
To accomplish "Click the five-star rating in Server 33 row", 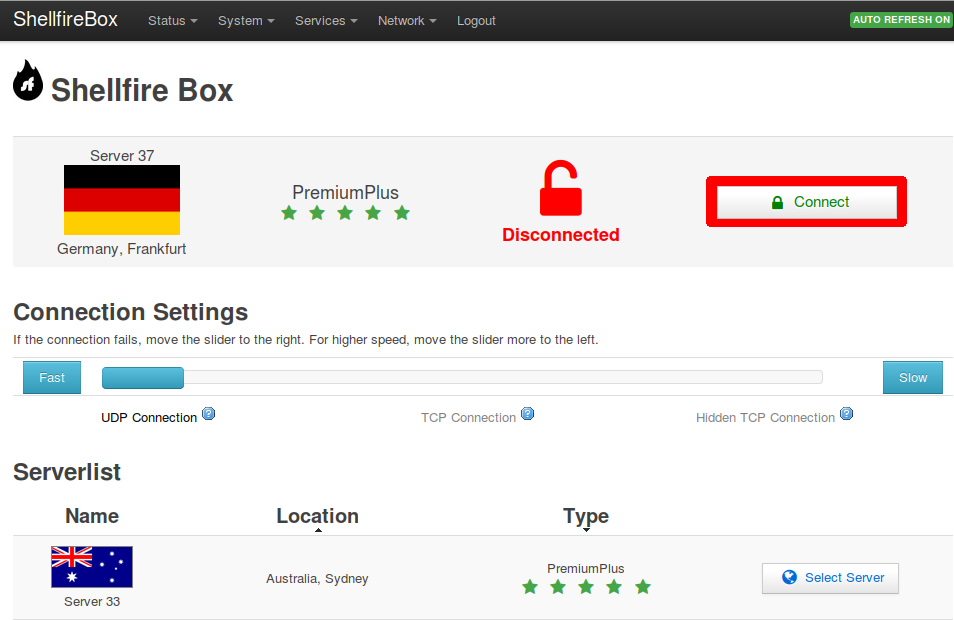I will 586,587.
